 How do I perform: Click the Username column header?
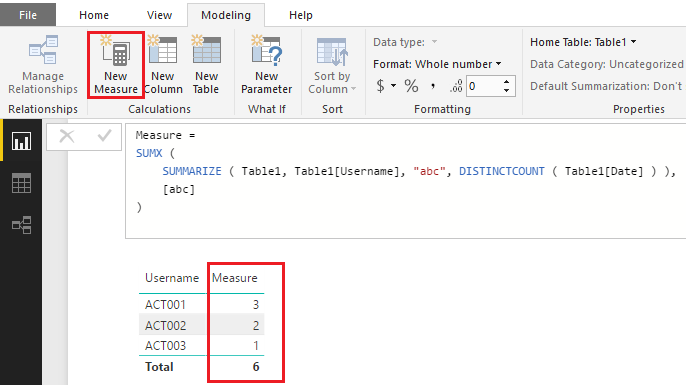coord(172,278)
